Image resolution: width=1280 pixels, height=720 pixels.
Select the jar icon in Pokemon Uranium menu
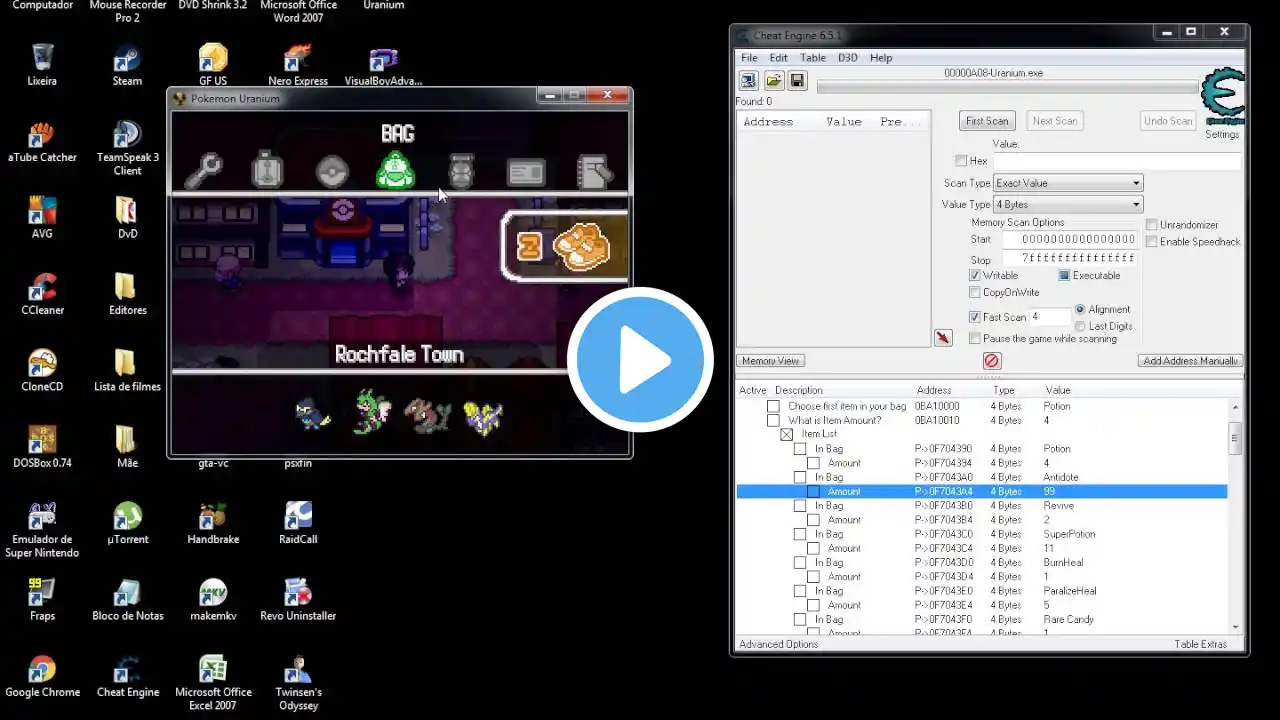(x=461, y=171)
